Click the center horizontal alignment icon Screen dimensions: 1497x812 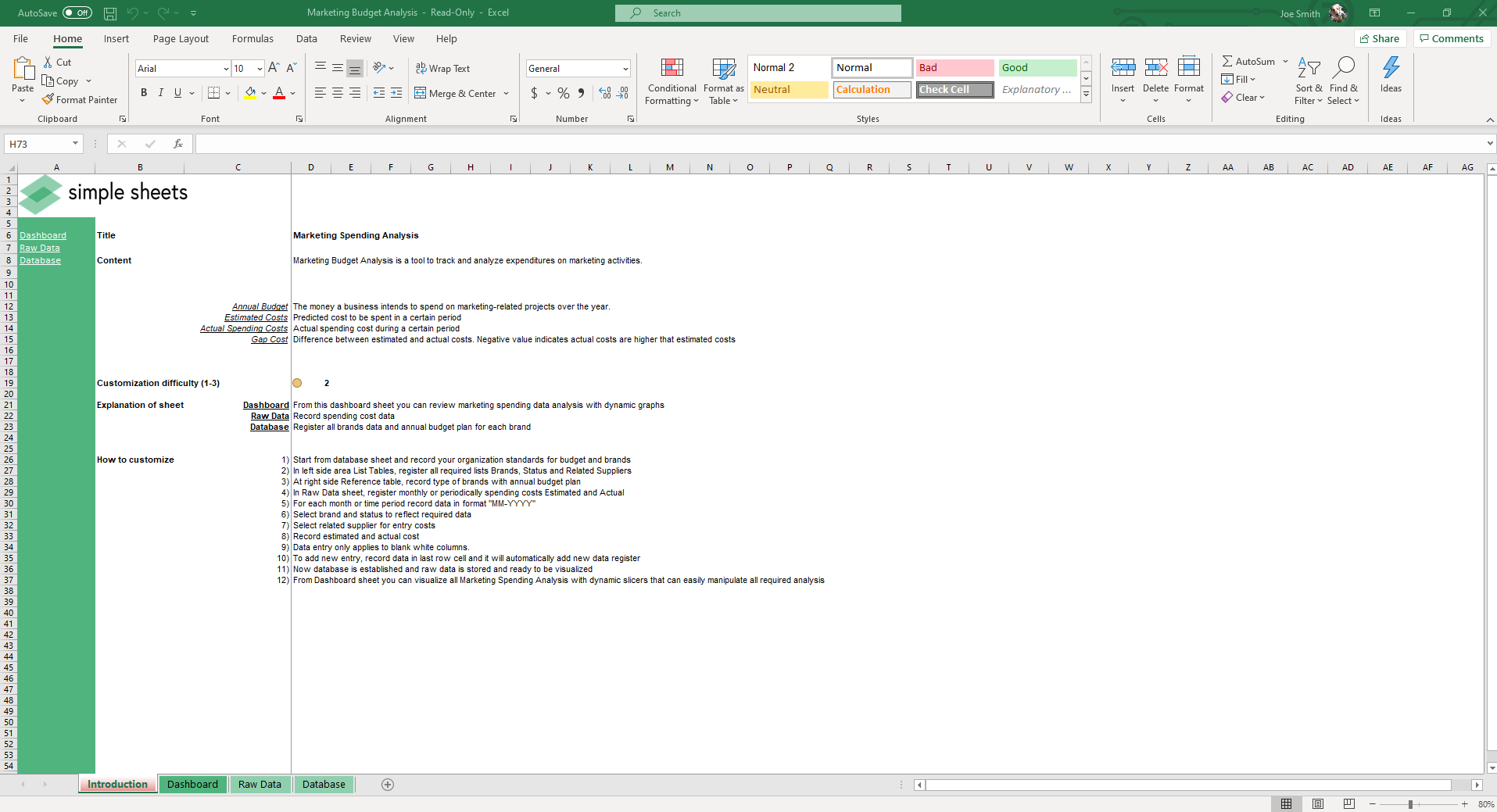[x=338, y=93]
